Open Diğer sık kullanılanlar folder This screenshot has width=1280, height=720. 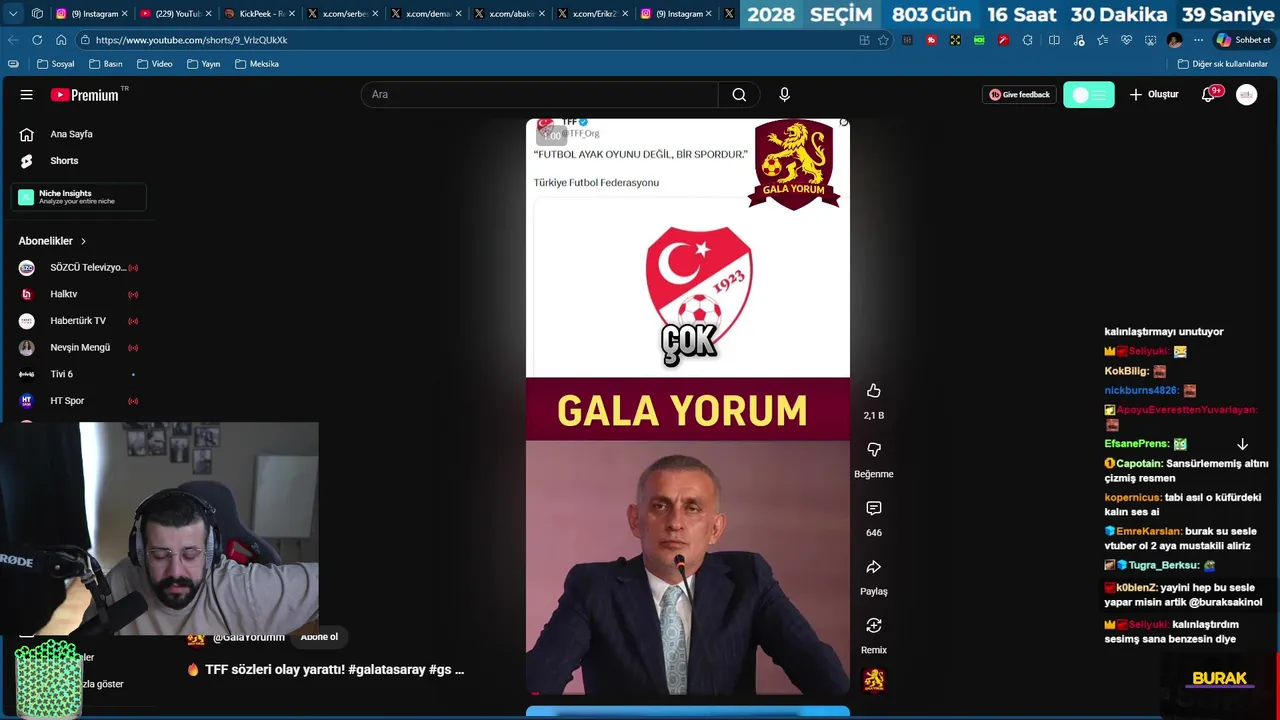pos(1222,64)
